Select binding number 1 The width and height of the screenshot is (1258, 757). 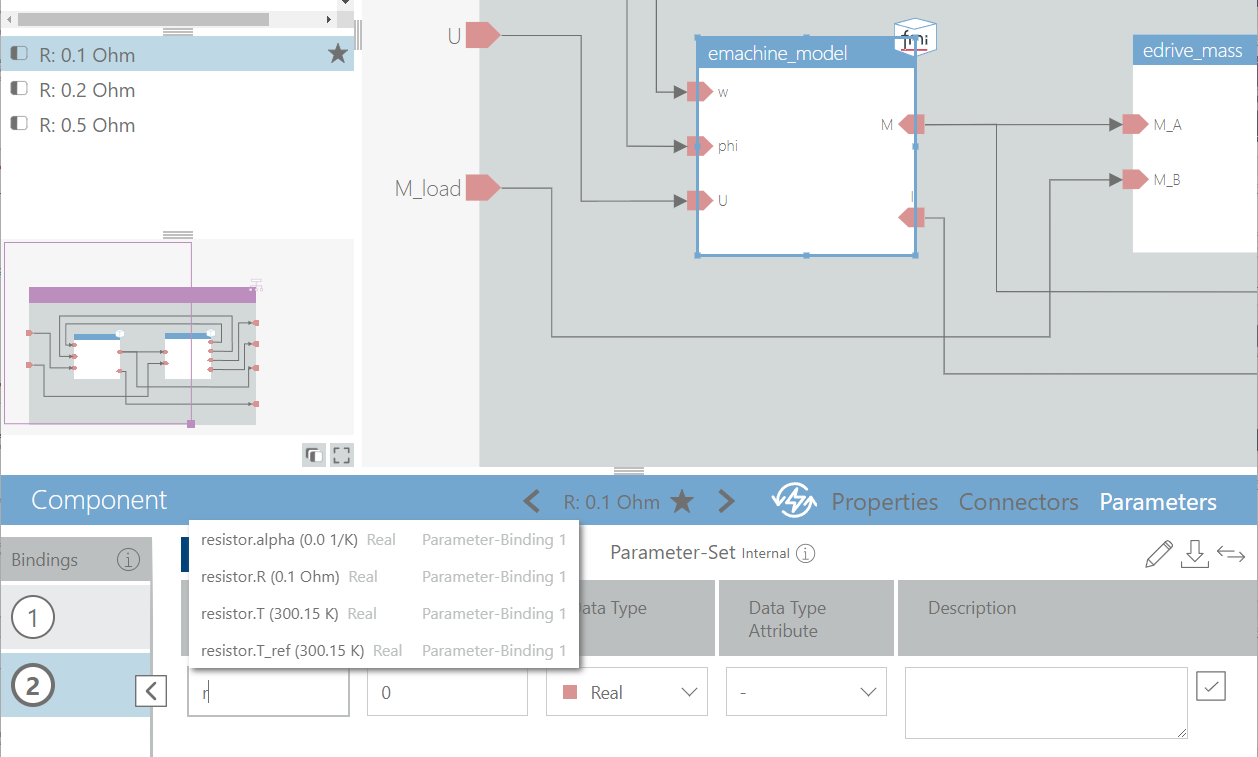33,619
